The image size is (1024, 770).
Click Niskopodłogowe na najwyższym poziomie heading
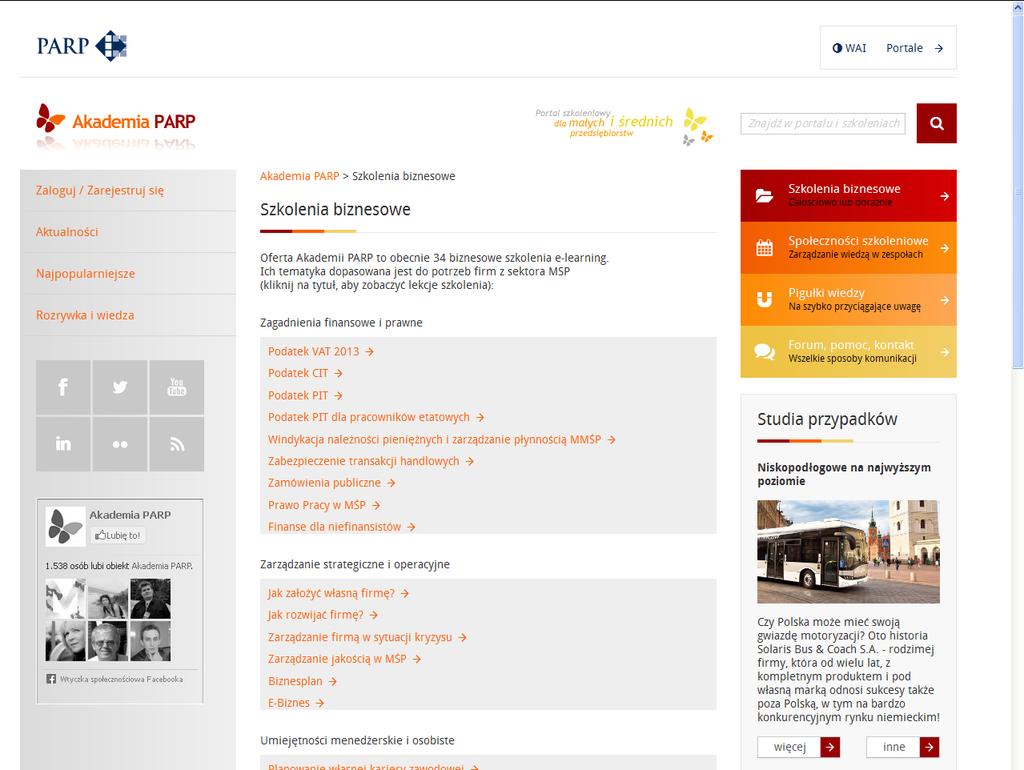click(x=844, y=474)
